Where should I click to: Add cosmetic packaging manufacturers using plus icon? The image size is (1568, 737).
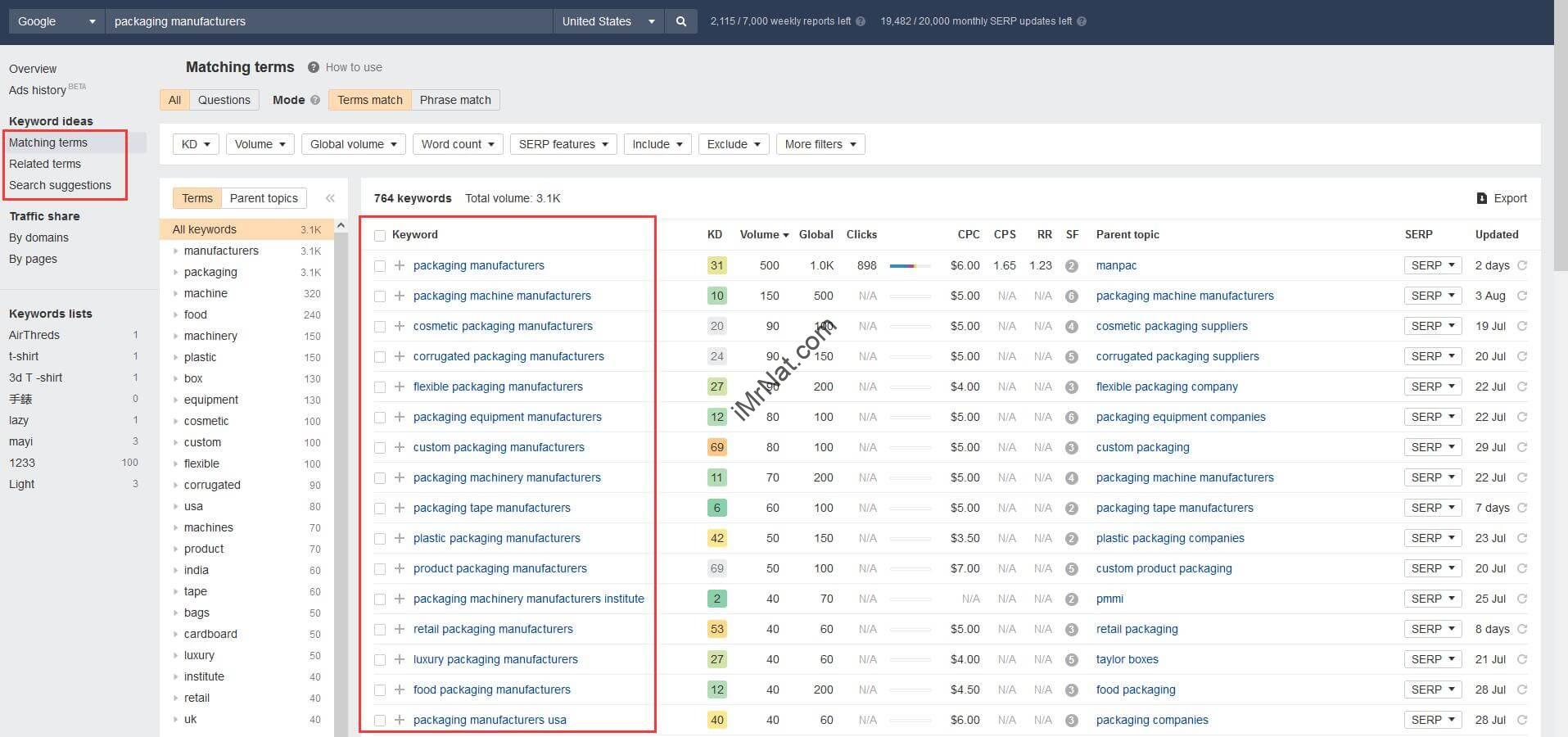[400, 326]
